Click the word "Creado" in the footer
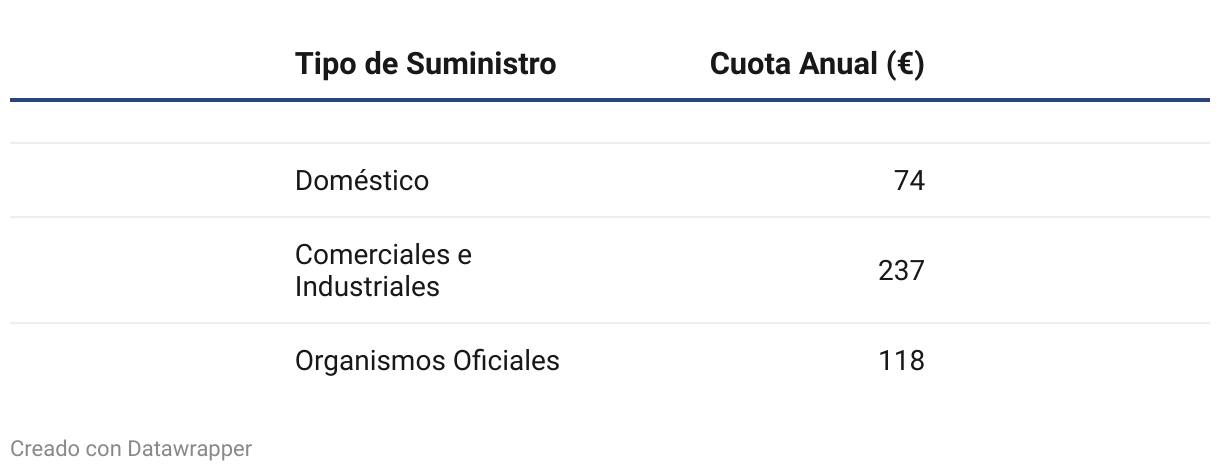The image size is (1220, 472). pyautogui.click(x=44, y=449)
